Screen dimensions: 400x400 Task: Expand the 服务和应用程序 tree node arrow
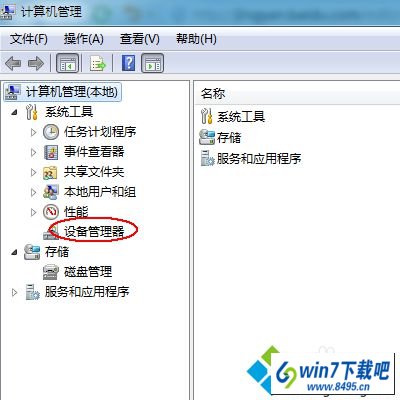tap(14, 292)
